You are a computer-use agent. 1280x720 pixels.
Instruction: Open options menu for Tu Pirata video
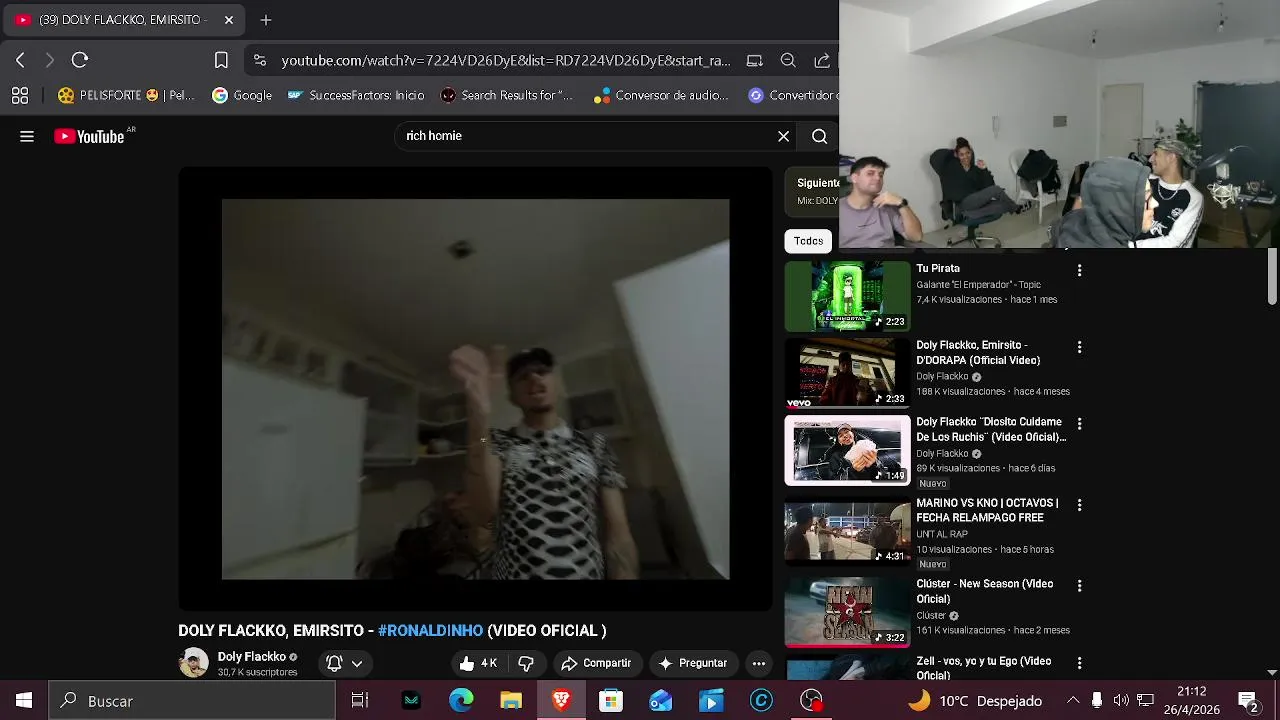point(1079,270)
